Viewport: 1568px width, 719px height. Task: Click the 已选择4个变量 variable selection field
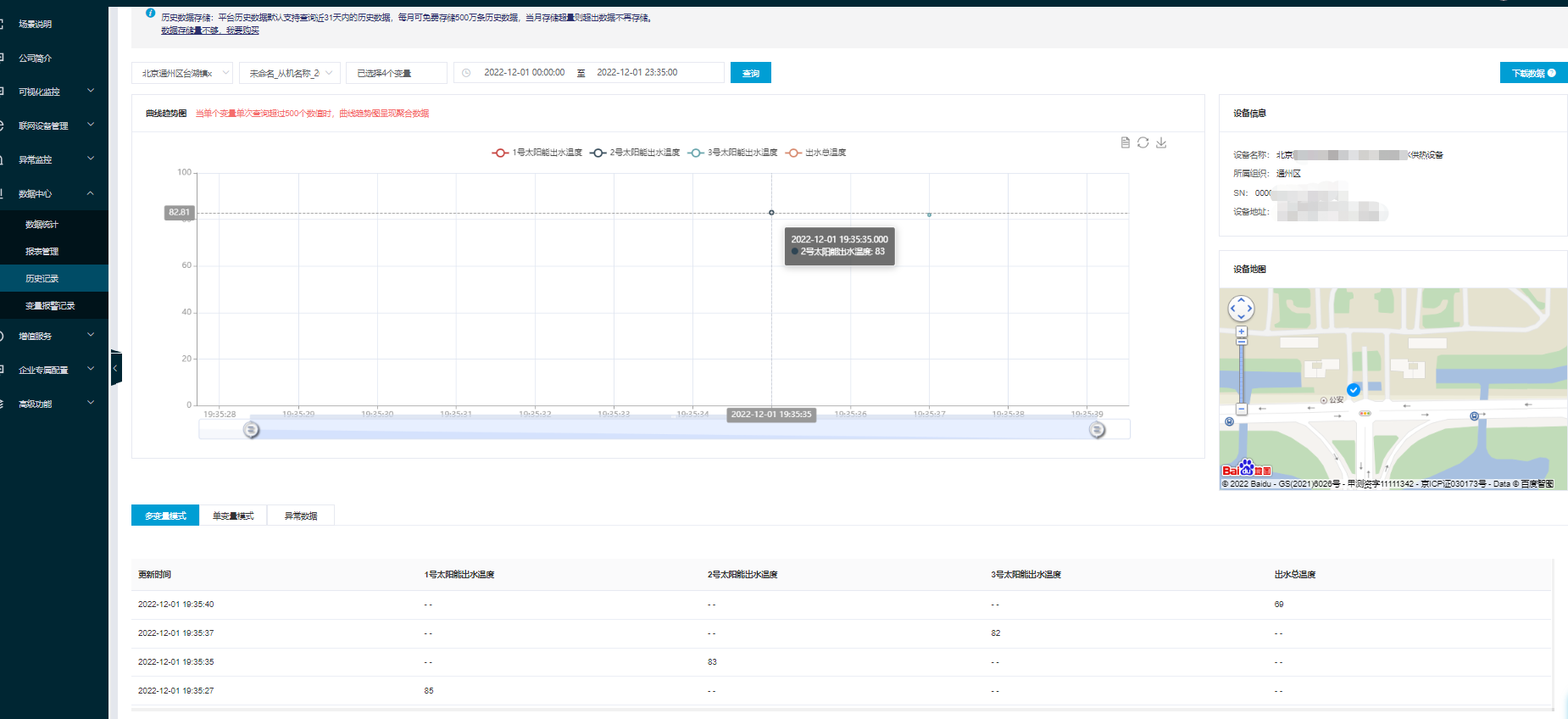[x=396, y=73]
